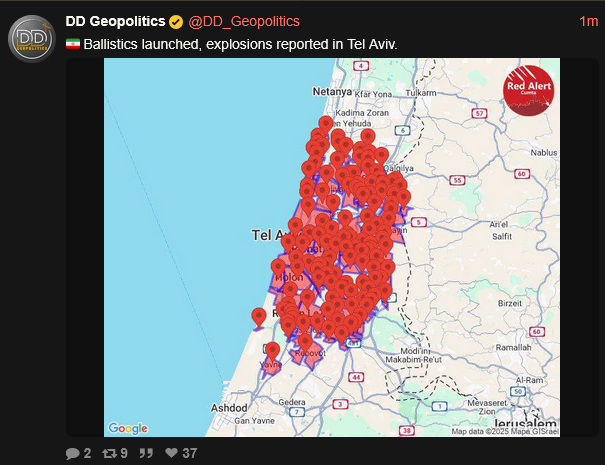Quote the post with the quotation icon
This screenshot has height=465, width=605.
coord(146,453)
